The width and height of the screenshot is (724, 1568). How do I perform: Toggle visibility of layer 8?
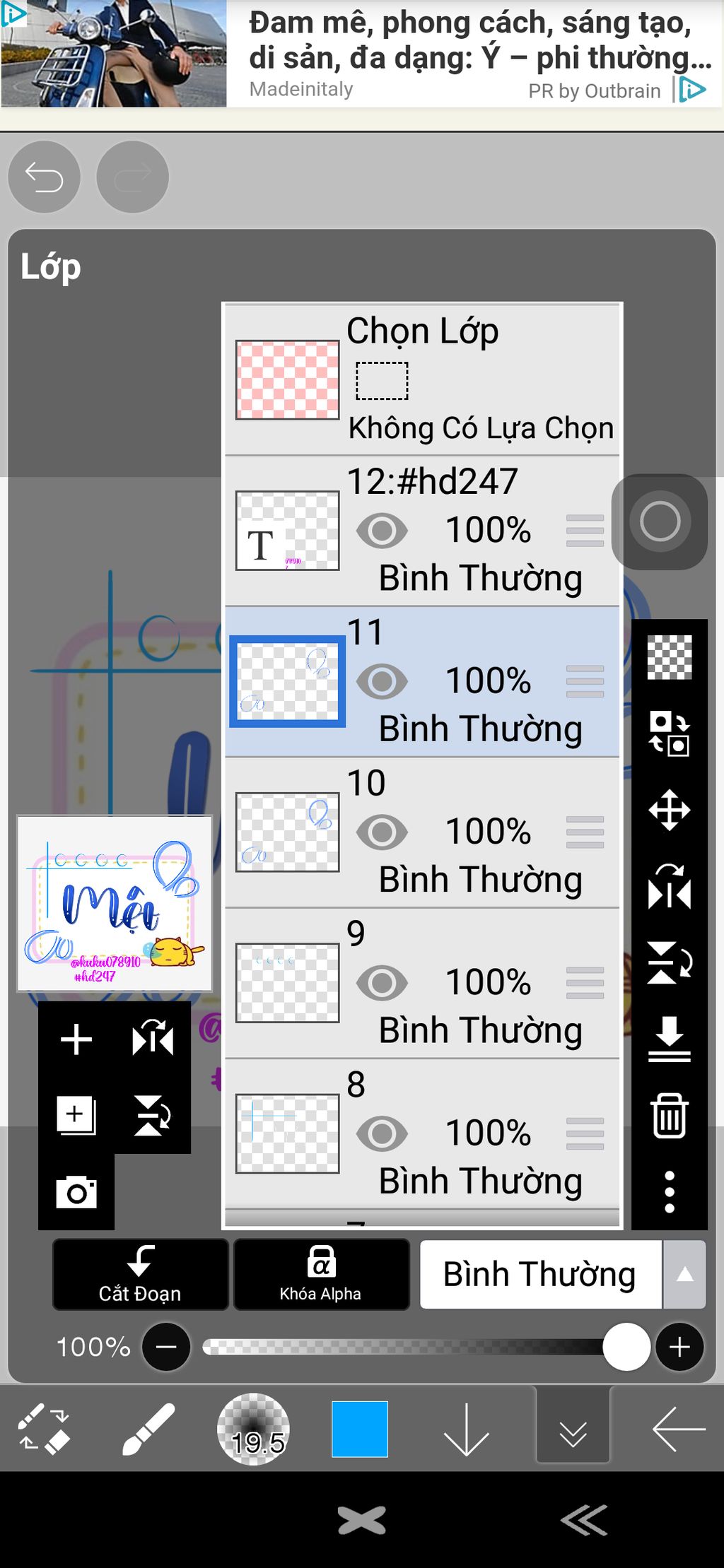[x=382, y=1134]
